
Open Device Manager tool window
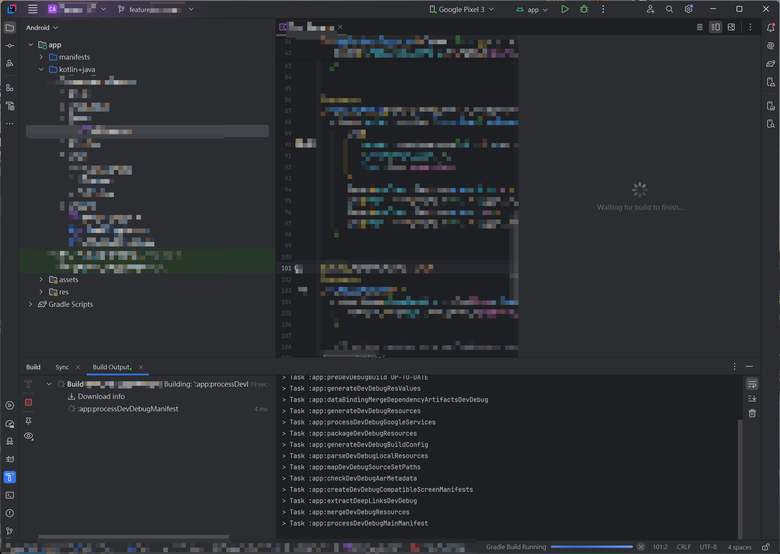pyautogui.click(x=771, y=82)
